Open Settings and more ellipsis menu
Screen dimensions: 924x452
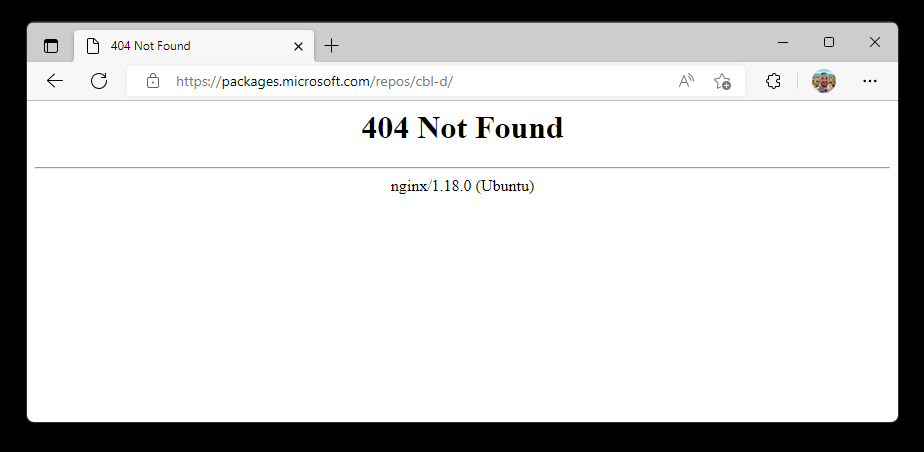(870, 81)
